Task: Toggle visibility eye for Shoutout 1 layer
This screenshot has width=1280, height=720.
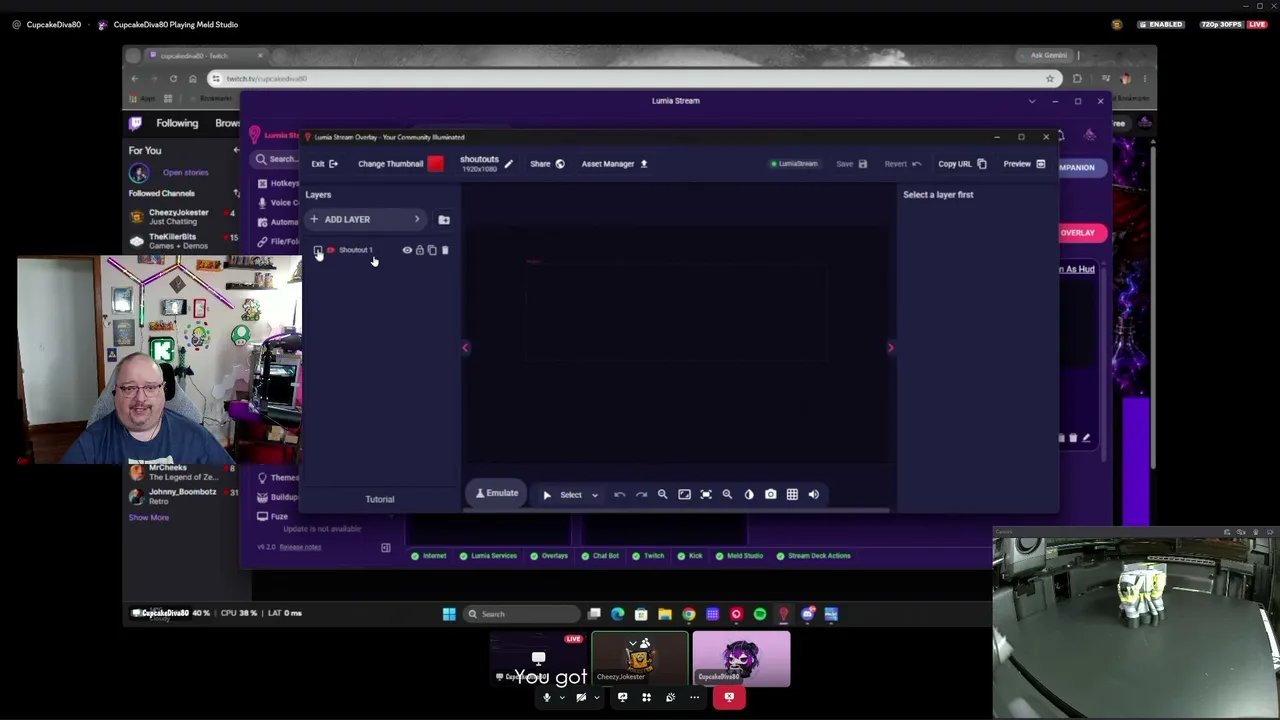Action: (407, 250)
